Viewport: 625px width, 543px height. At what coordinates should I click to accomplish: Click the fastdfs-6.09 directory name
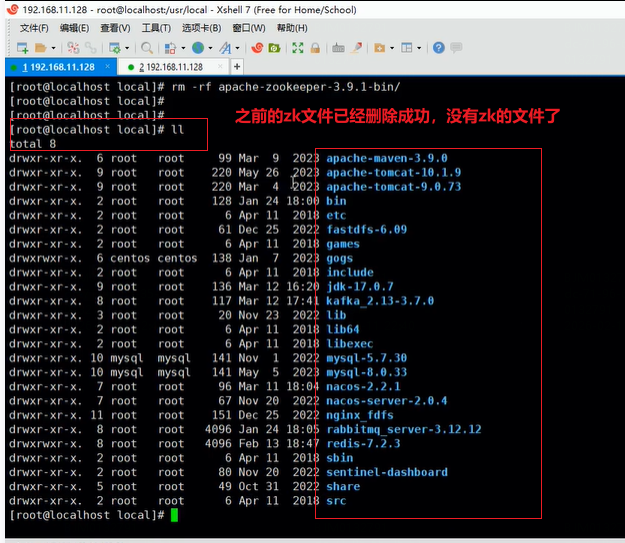(366, 230)
